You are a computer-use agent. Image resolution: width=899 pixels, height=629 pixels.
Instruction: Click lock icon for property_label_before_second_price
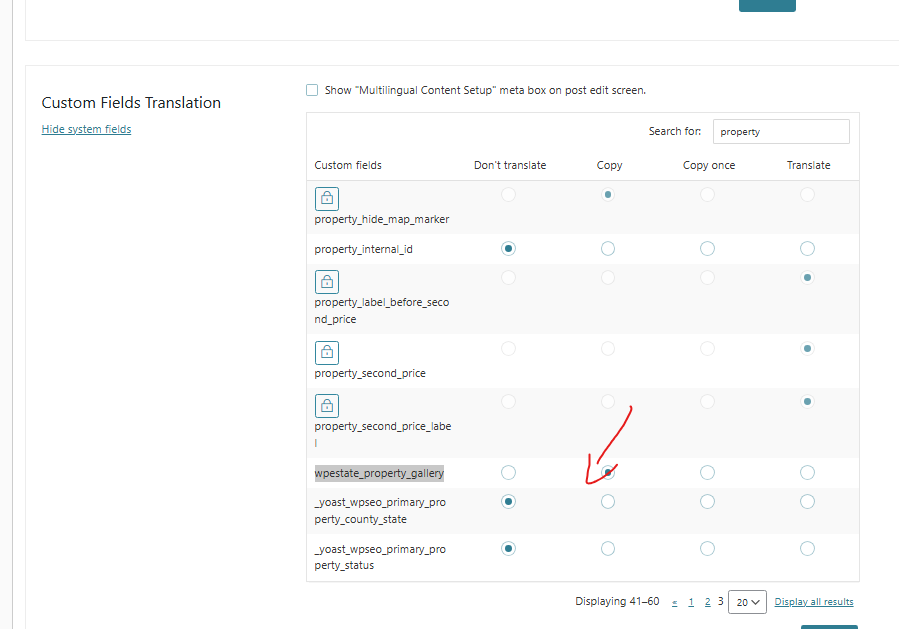327,282
